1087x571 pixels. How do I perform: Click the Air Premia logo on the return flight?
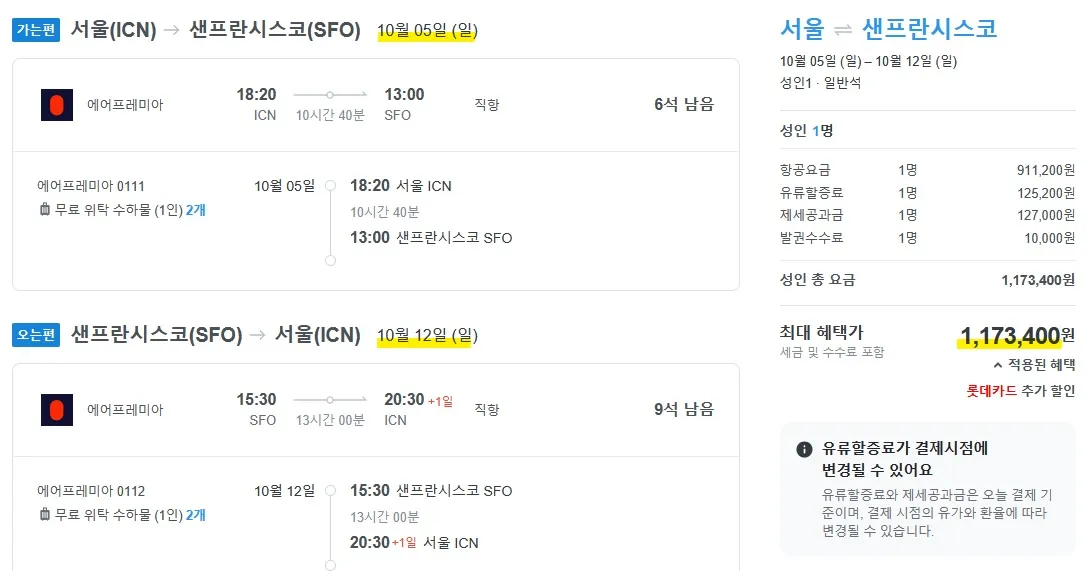(56, 410)
